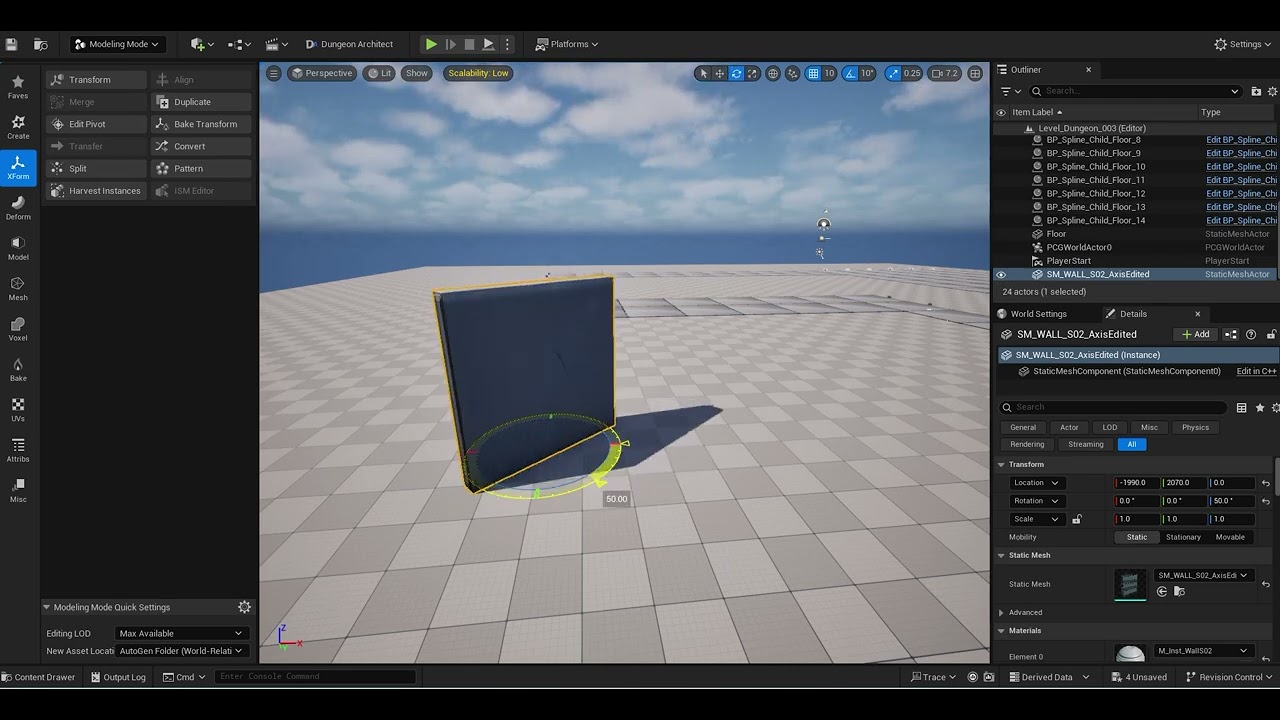Open the Perspective view mode menu

coord(321,73)
